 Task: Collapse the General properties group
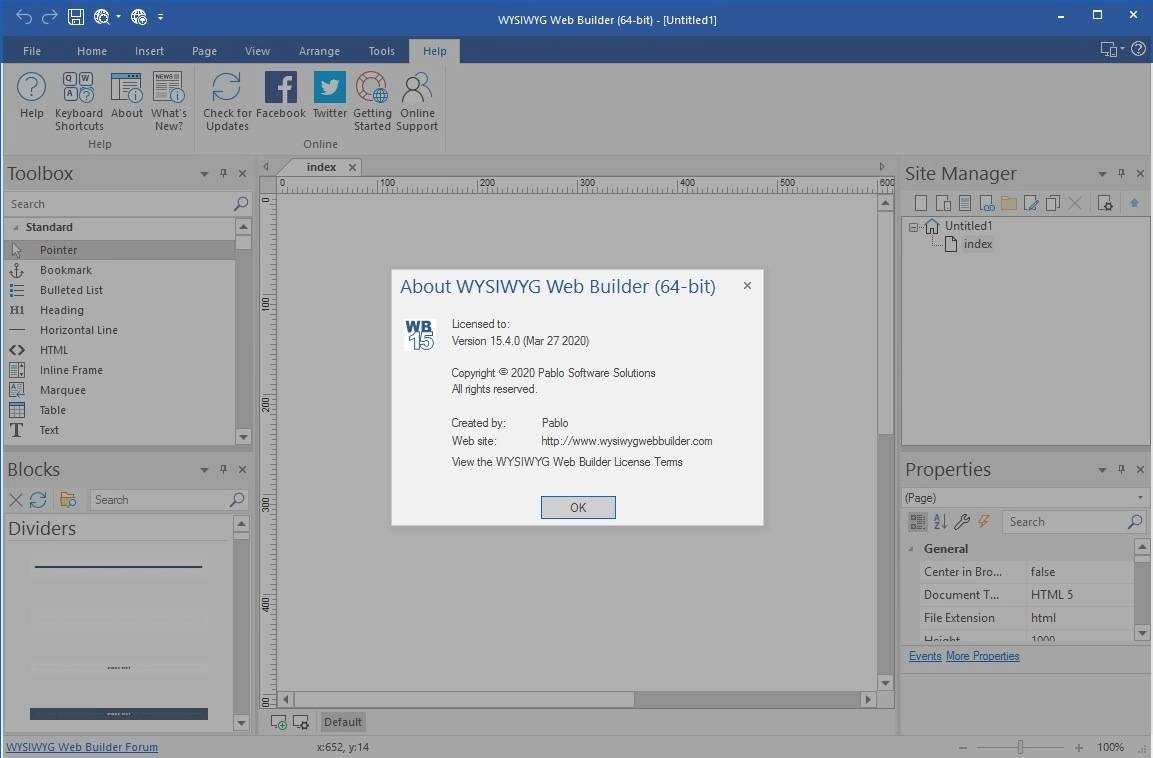tap(911, 548)
